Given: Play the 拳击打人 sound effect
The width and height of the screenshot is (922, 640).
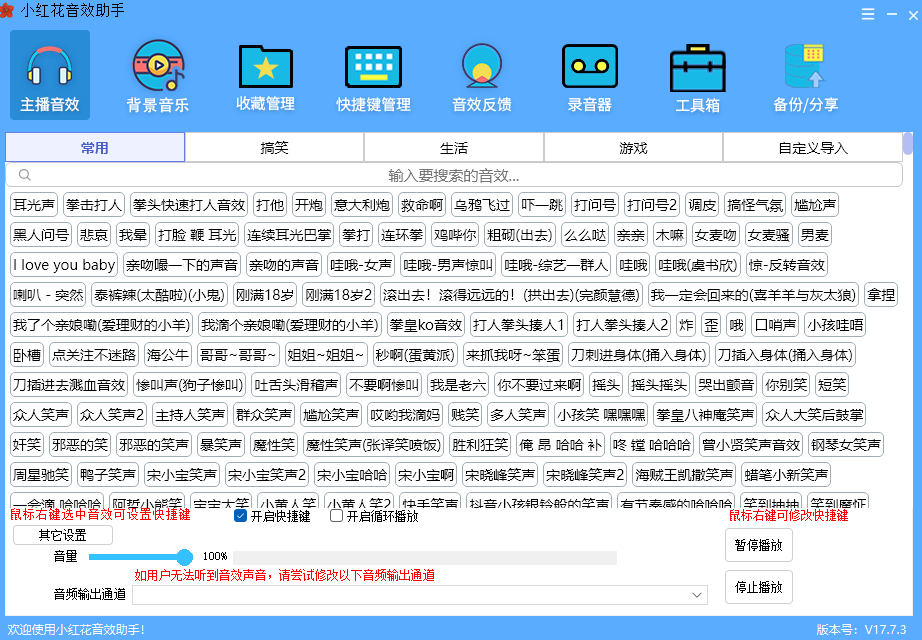Looking at the screenshot, I should (x=94, y=205).
